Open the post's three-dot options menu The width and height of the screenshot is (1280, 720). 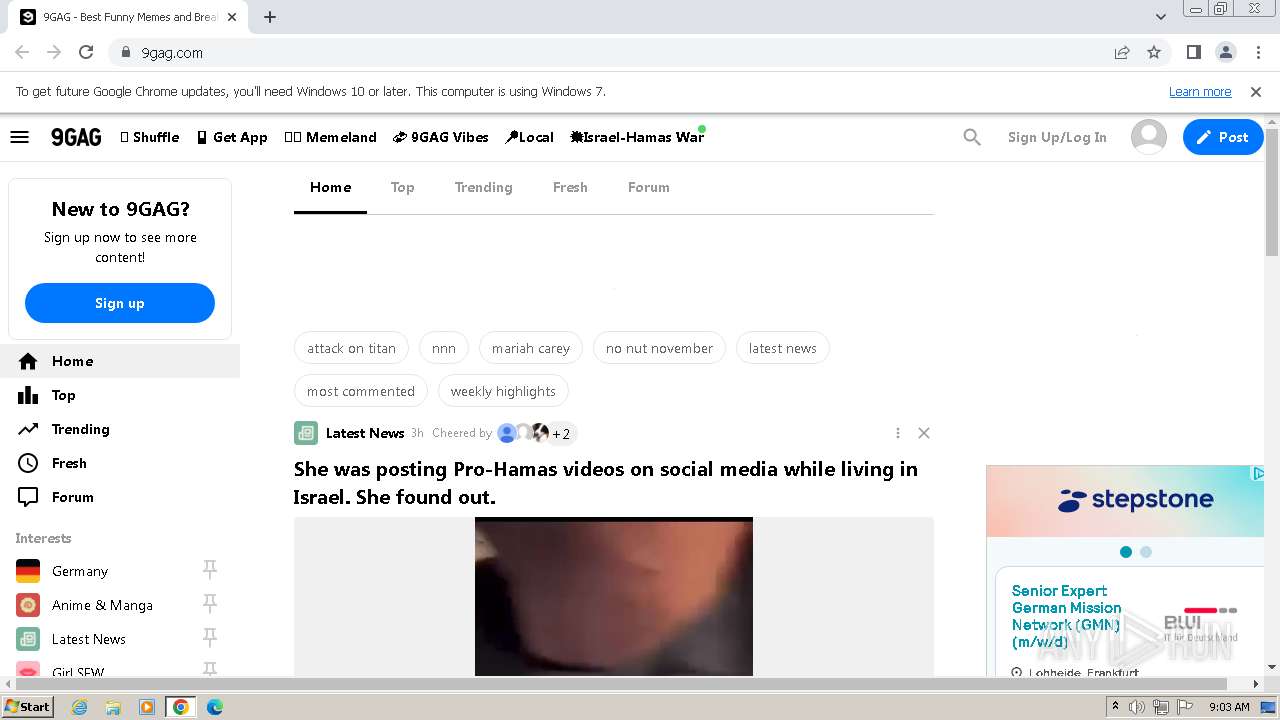coord(898,433)
